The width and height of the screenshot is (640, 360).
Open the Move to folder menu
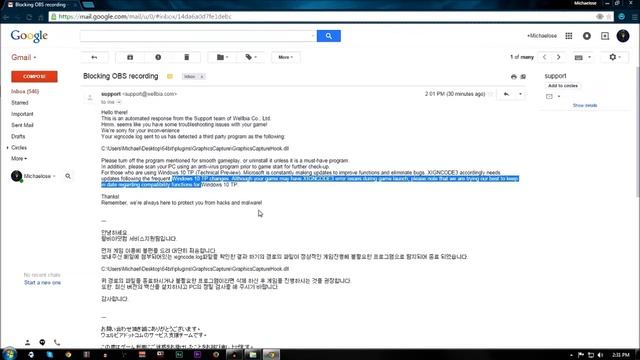[222, 57]
